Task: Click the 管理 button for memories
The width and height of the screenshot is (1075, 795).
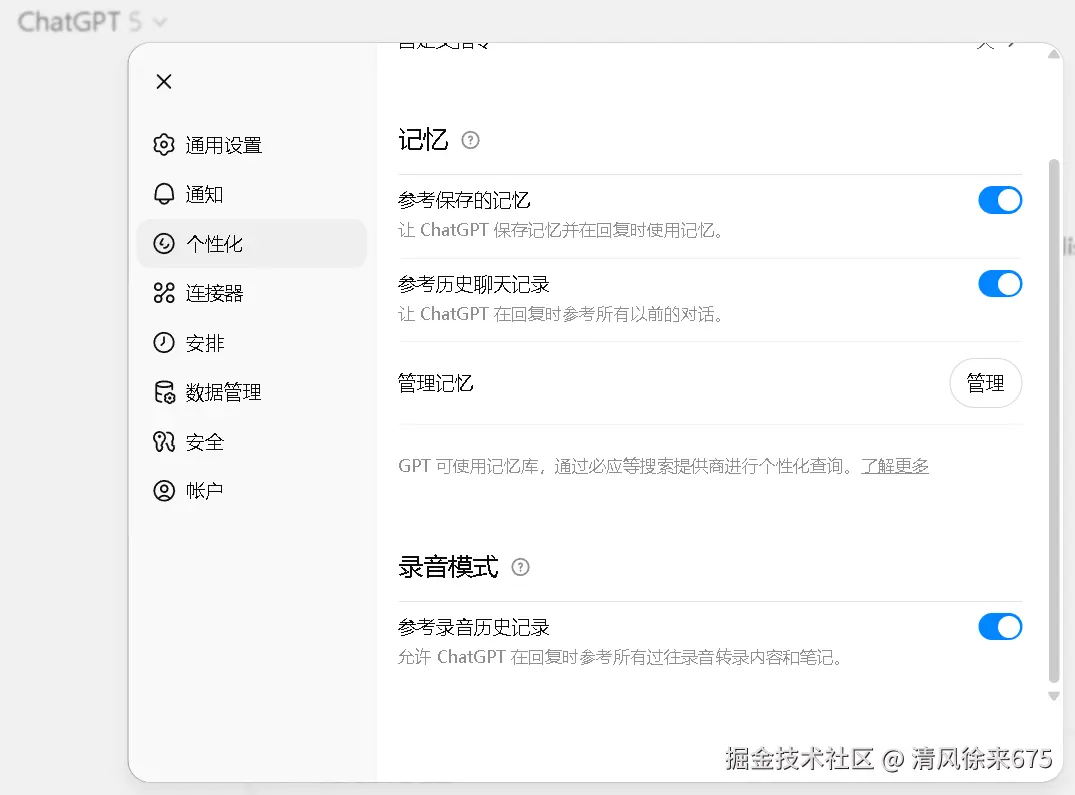Action: [985, 383]
